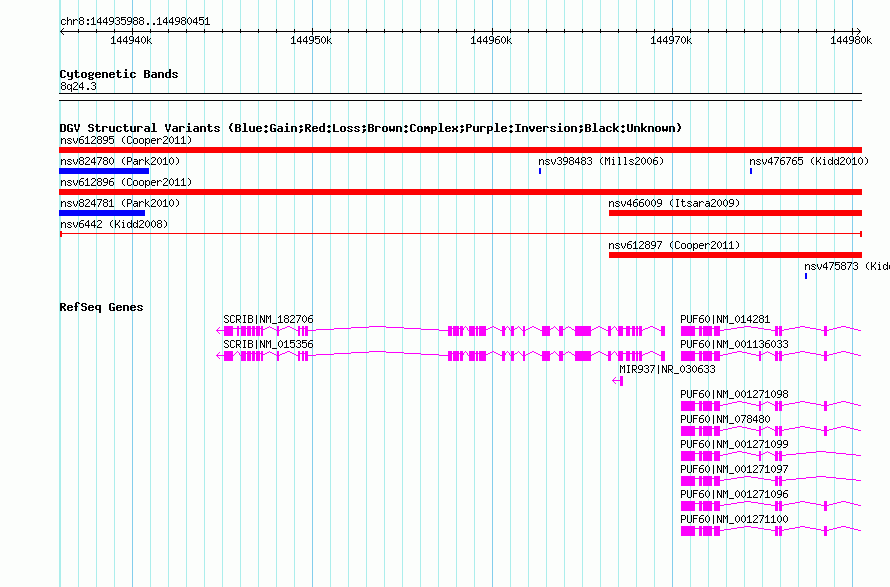
Task: Open the nsv466009 (Itsara2009) label
Action: (674, 203)
